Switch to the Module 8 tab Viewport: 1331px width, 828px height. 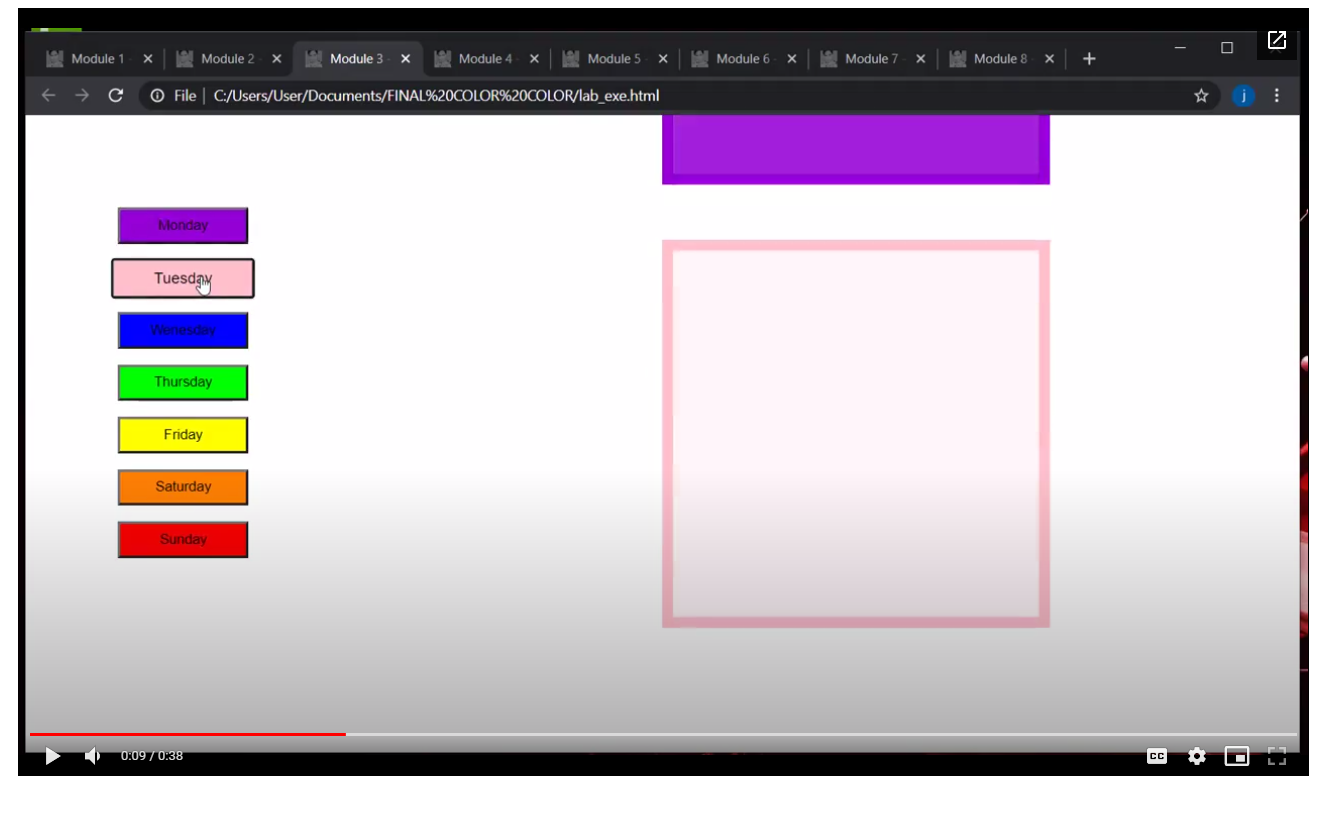(x=1002, y=59)
